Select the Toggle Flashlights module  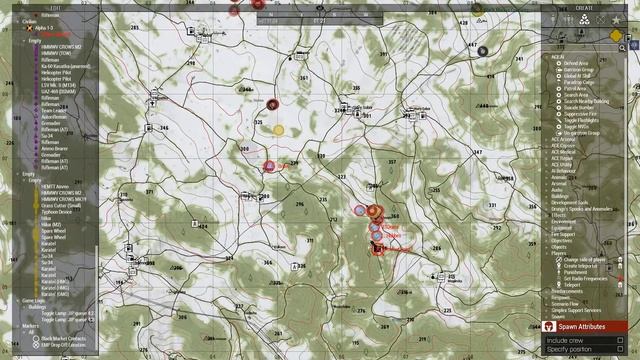(x=581, y=120)
